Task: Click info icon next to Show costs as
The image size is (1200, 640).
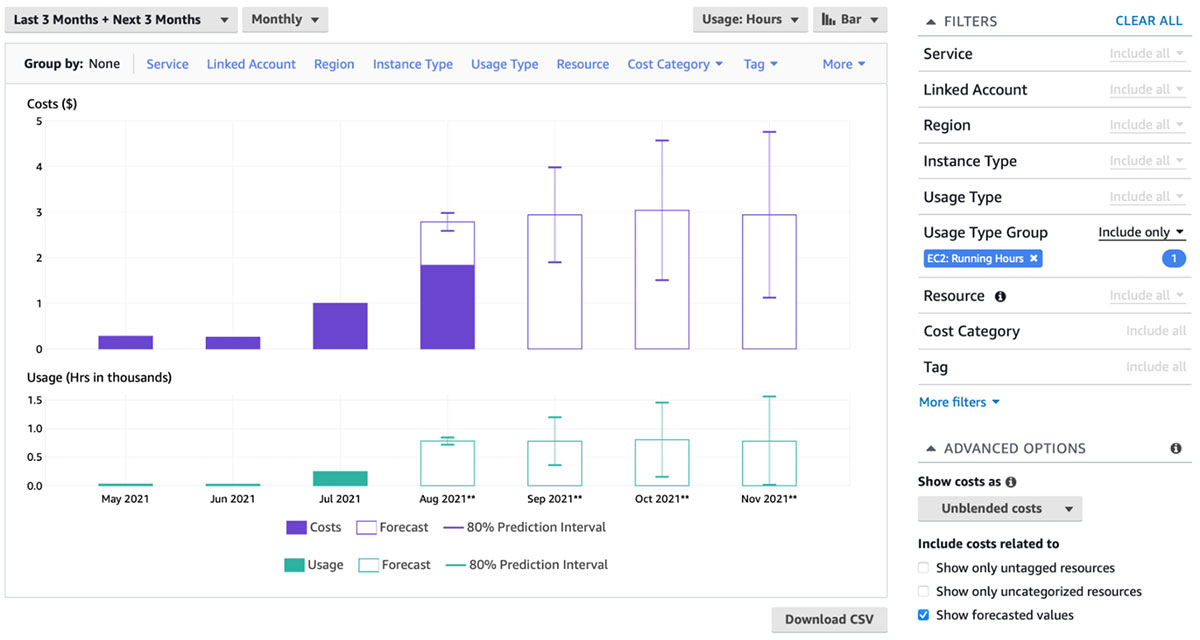Action: click(x=1010, y=481)
